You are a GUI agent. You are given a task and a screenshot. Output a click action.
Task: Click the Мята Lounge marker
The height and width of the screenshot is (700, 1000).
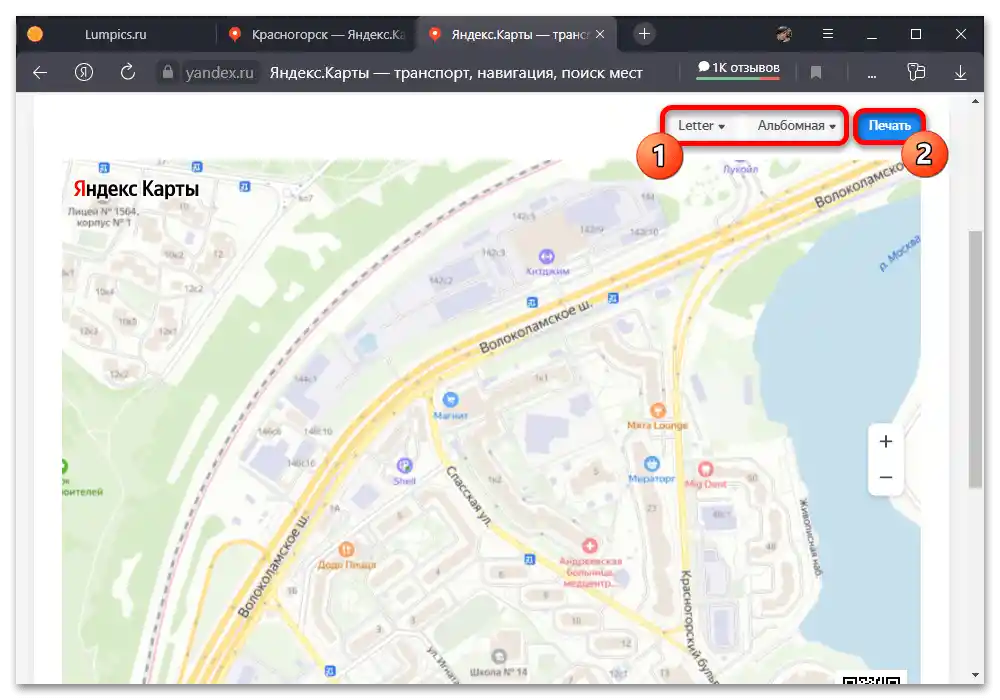(x=658, y=411)
